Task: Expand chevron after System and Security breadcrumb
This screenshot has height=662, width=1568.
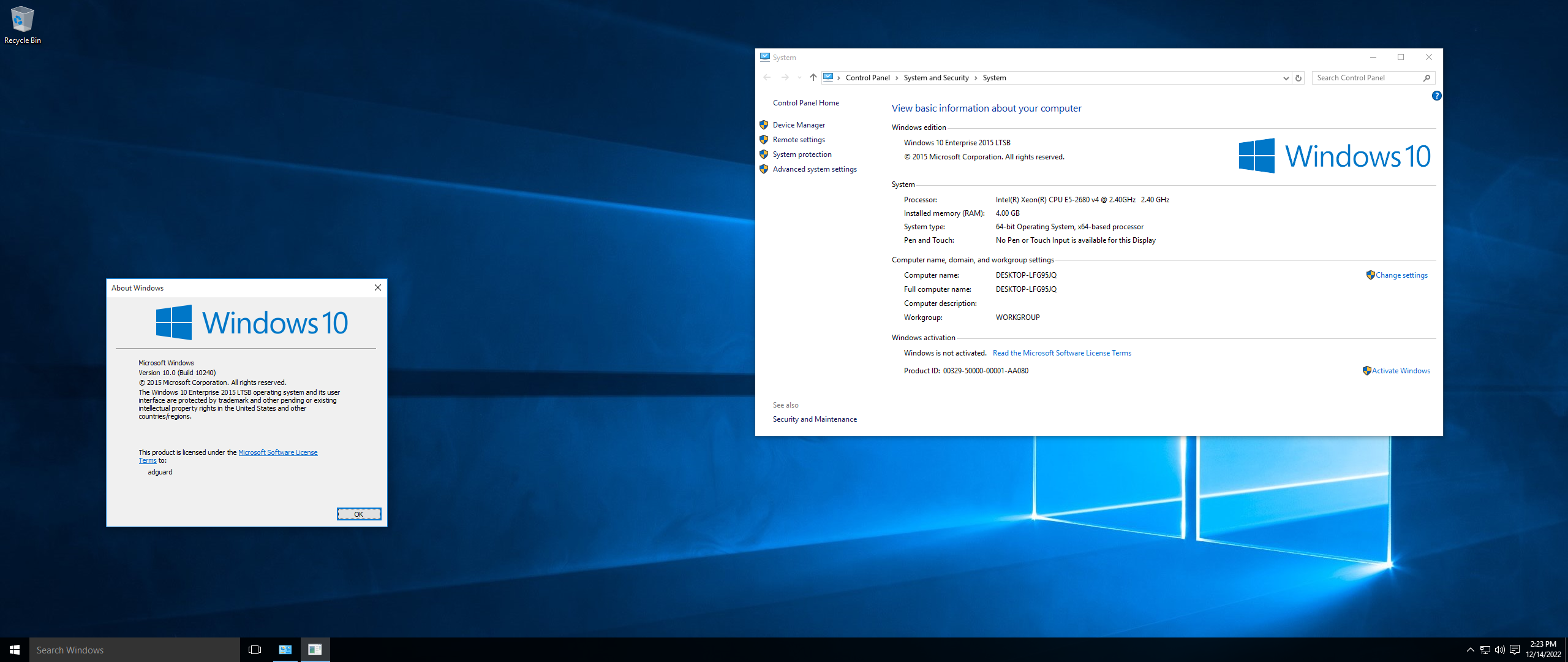Action: click(x=976, y=78)
